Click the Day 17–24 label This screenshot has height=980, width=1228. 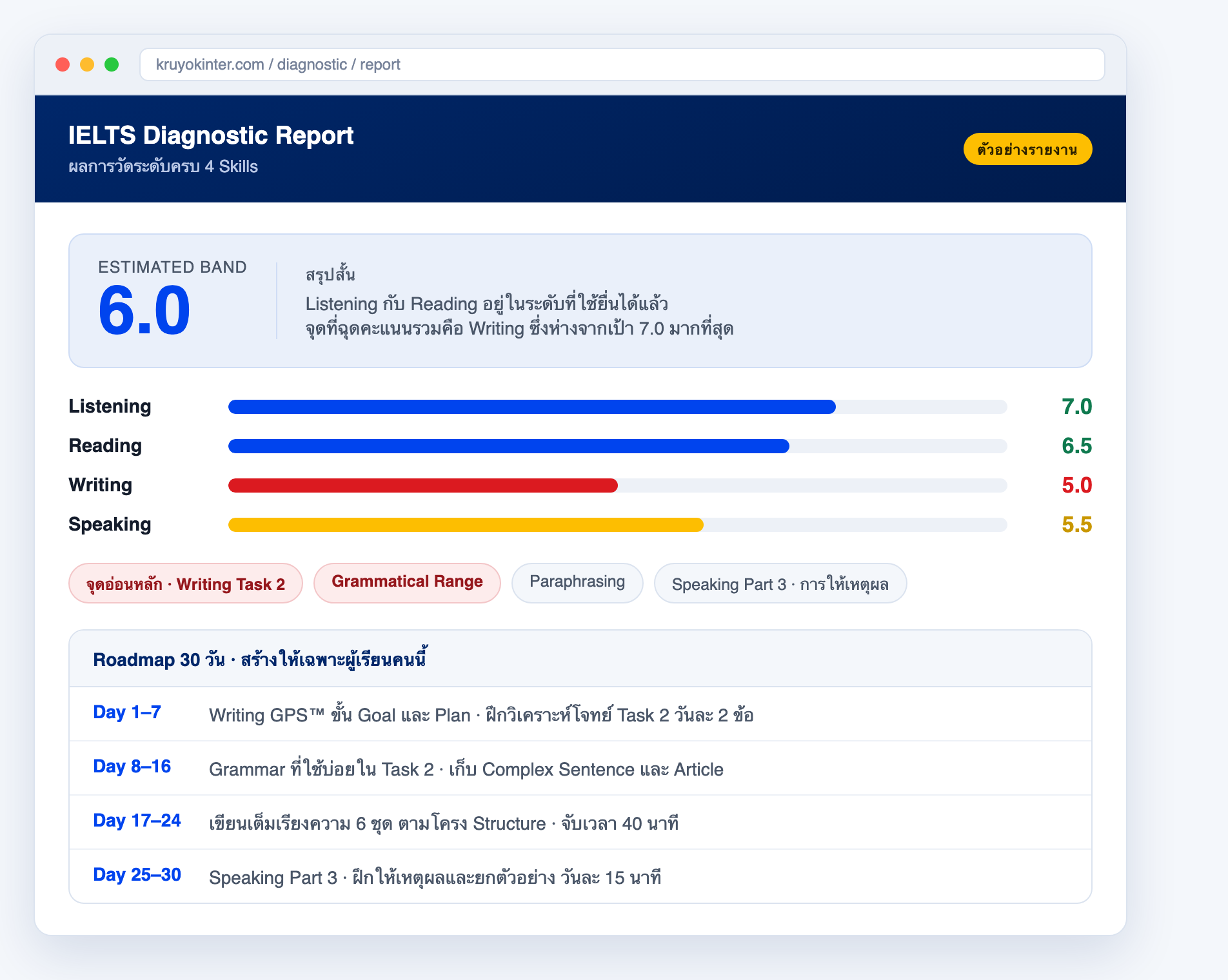click(x=137, y=821)
